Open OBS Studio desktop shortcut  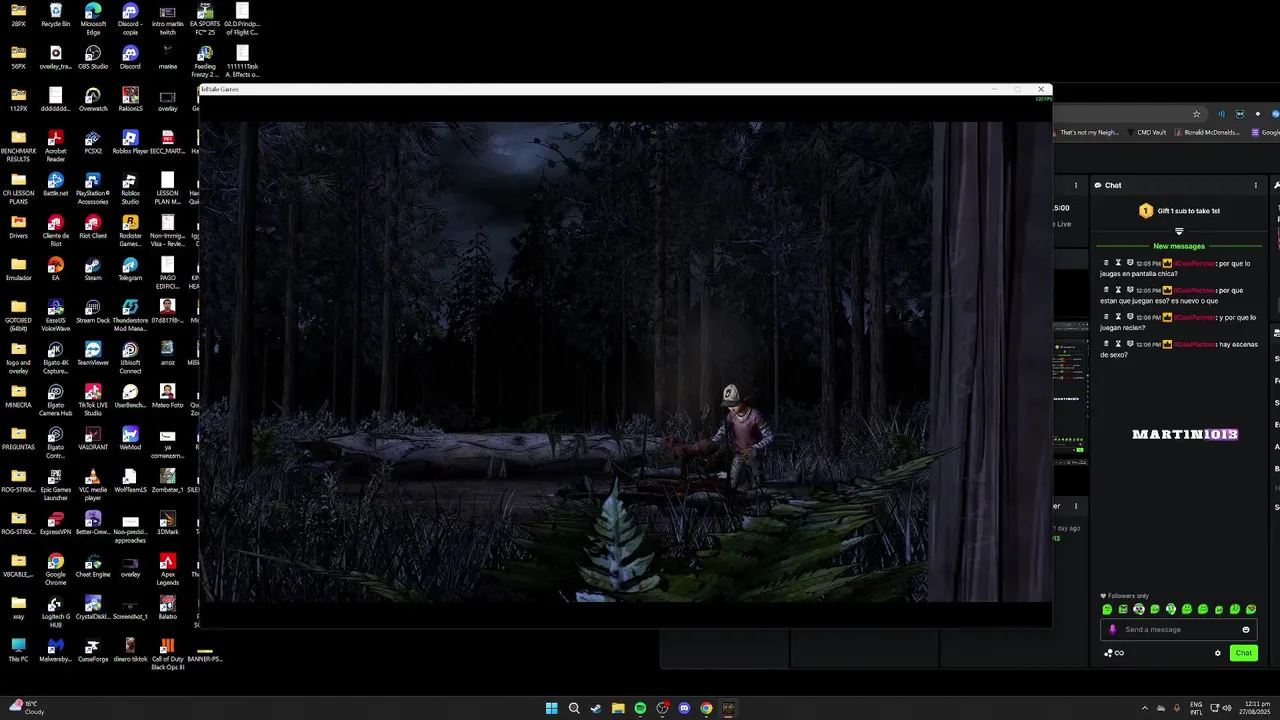[93, 57]
